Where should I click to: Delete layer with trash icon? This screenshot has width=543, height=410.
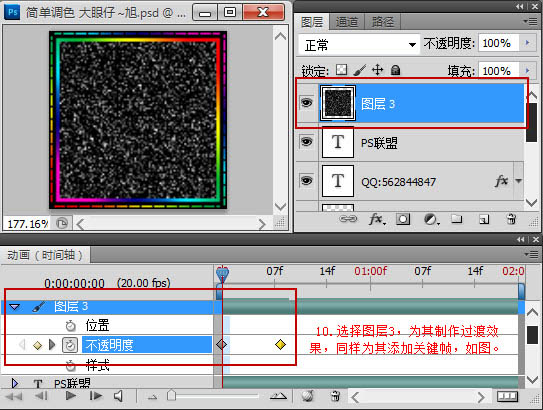pyautogui.click(x=511, y=219)
